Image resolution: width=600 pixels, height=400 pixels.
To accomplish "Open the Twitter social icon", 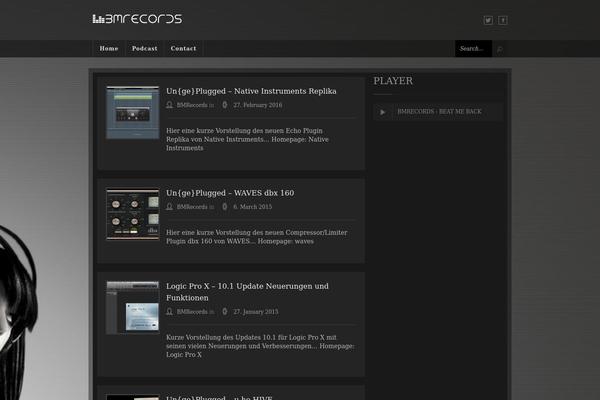I will pyautogui.click(x=488, y=20).
